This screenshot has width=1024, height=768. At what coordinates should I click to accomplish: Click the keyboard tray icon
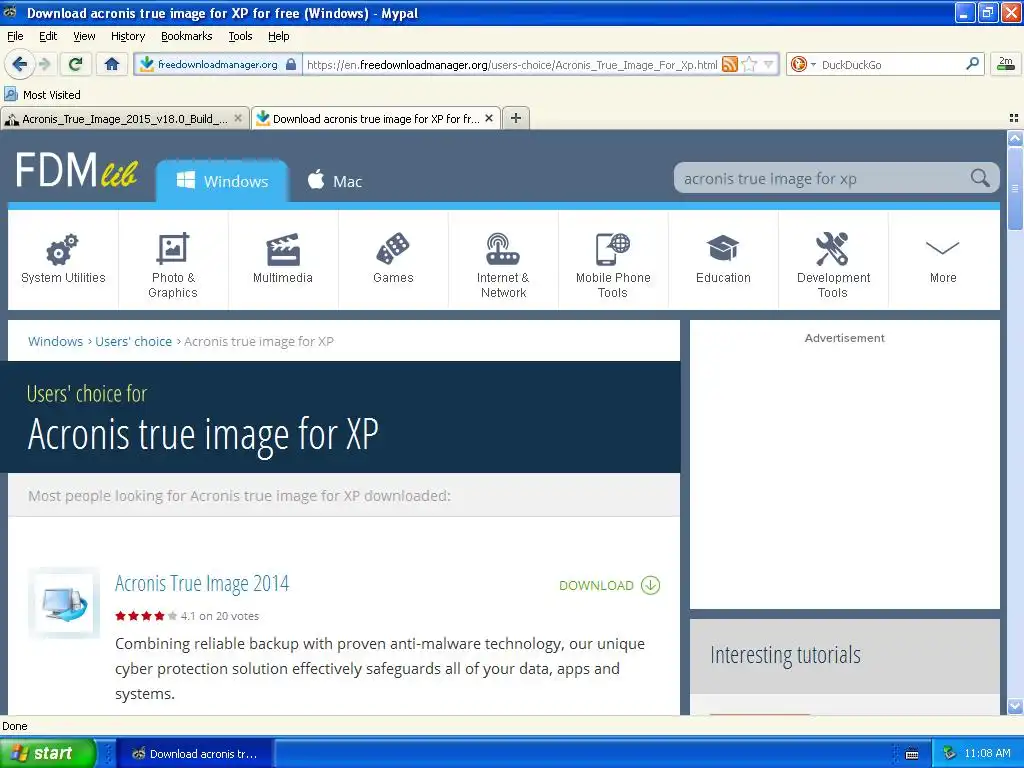912,754
